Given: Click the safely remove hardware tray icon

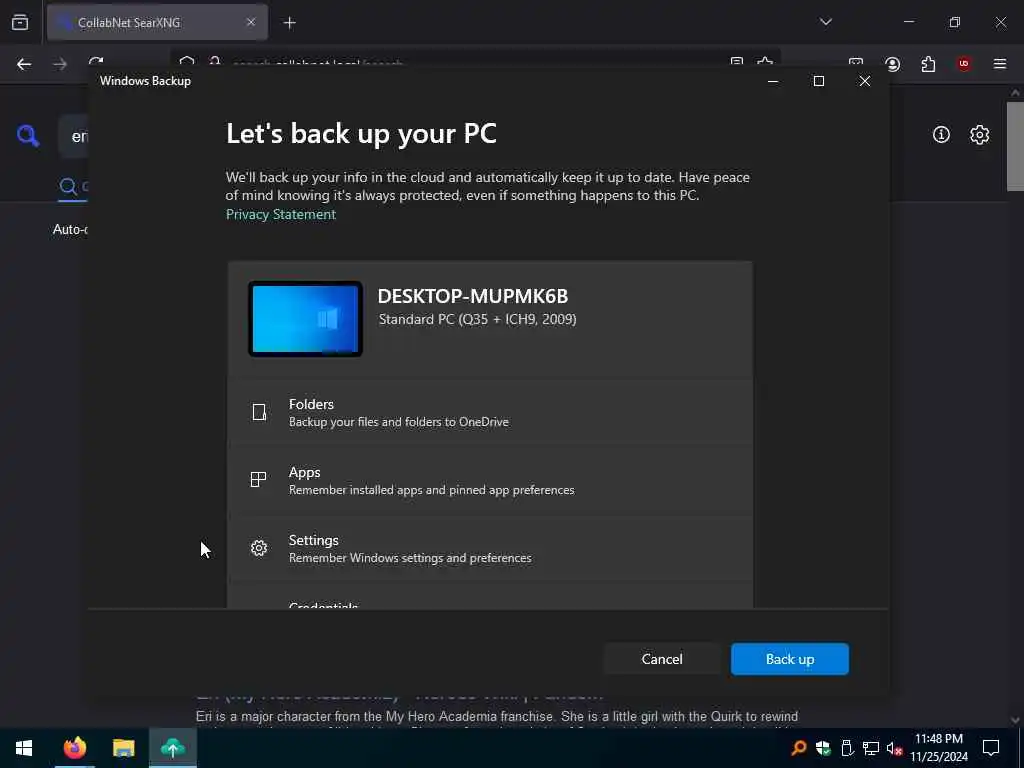Looking at the screenshot, I should [x=846, y=748].
